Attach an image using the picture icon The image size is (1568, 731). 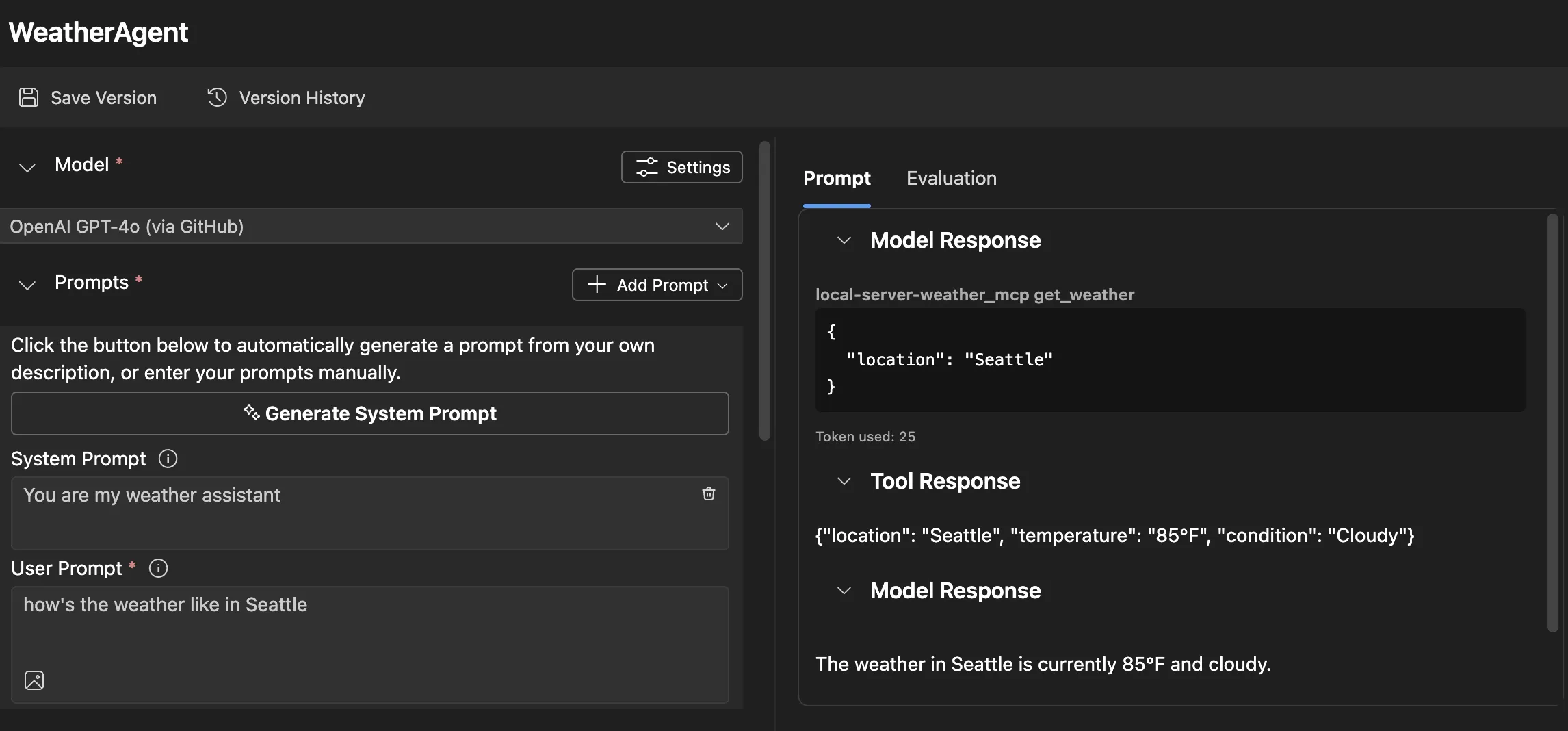tap(34, 680)
